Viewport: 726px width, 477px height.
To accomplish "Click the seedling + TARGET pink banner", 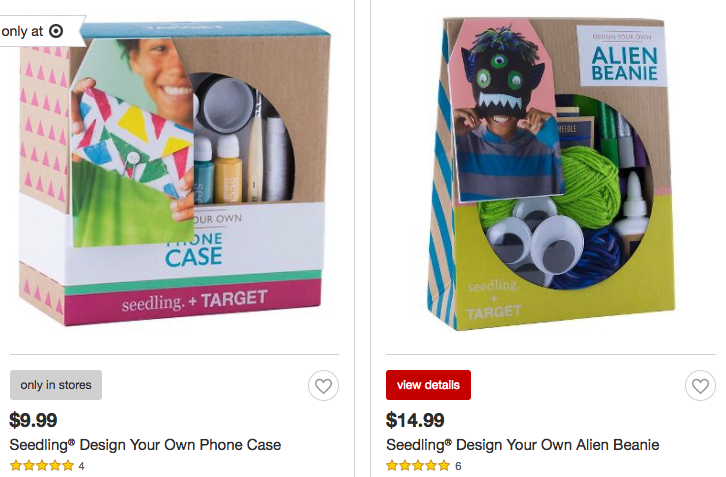I will point(193,301).
